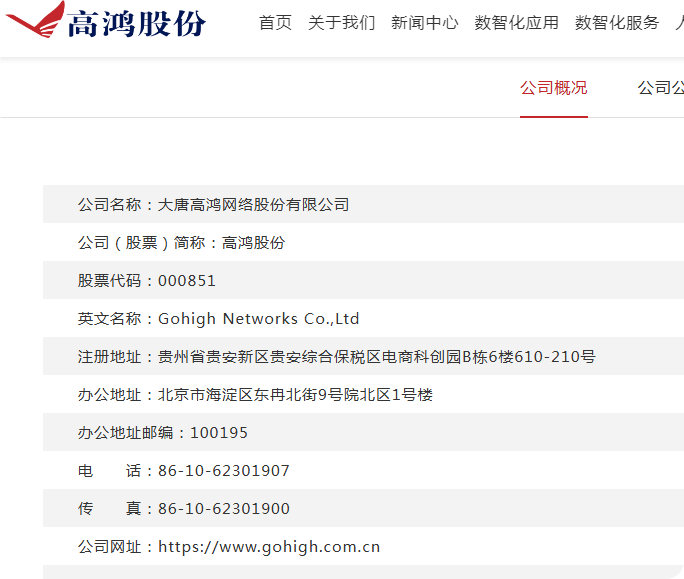Click the postal code 100195

(219, 433)
